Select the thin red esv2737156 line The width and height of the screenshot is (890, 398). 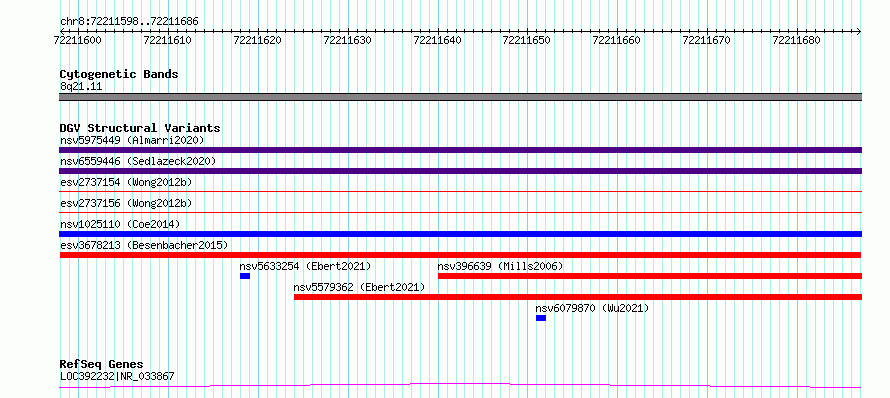[460, 213]
